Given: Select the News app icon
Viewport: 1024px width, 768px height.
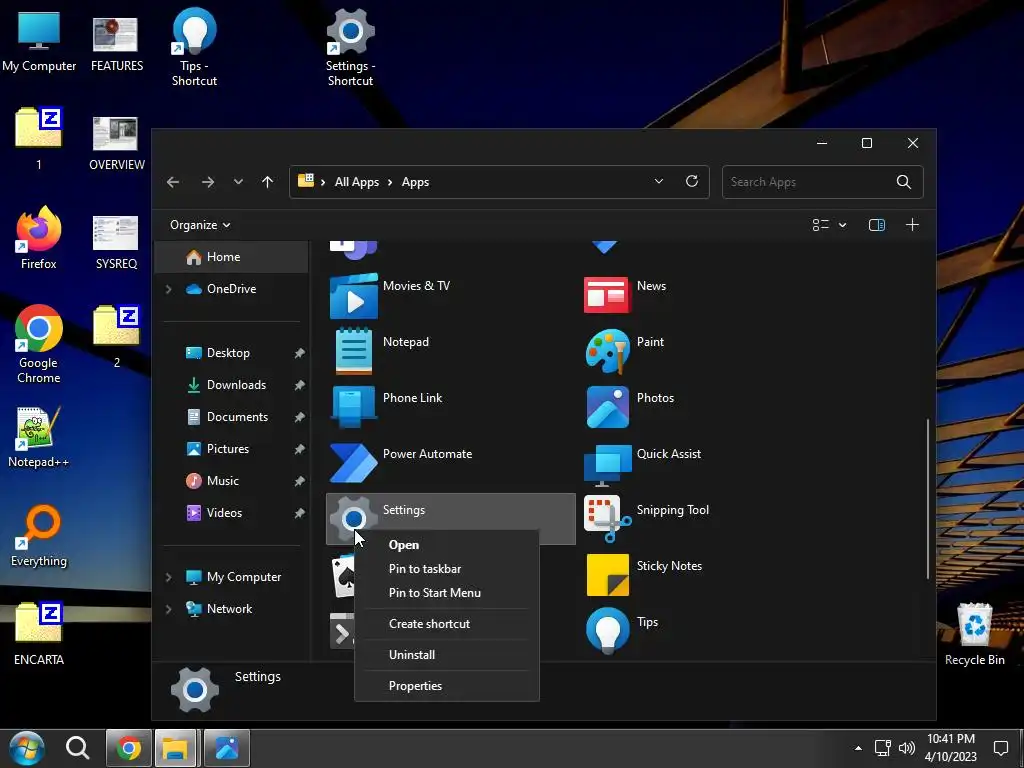Looking at the screenshot, I should tap(607, 295).
